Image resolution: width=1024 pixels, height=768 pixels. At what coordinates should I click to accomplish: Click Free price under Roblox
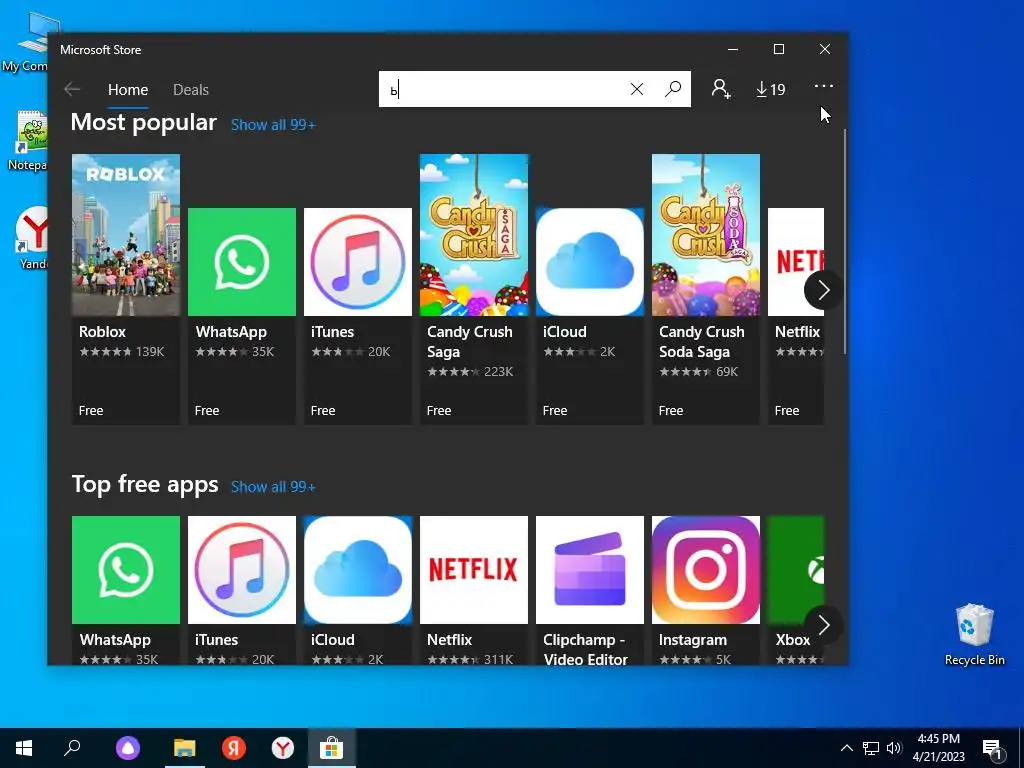(91, 411)
